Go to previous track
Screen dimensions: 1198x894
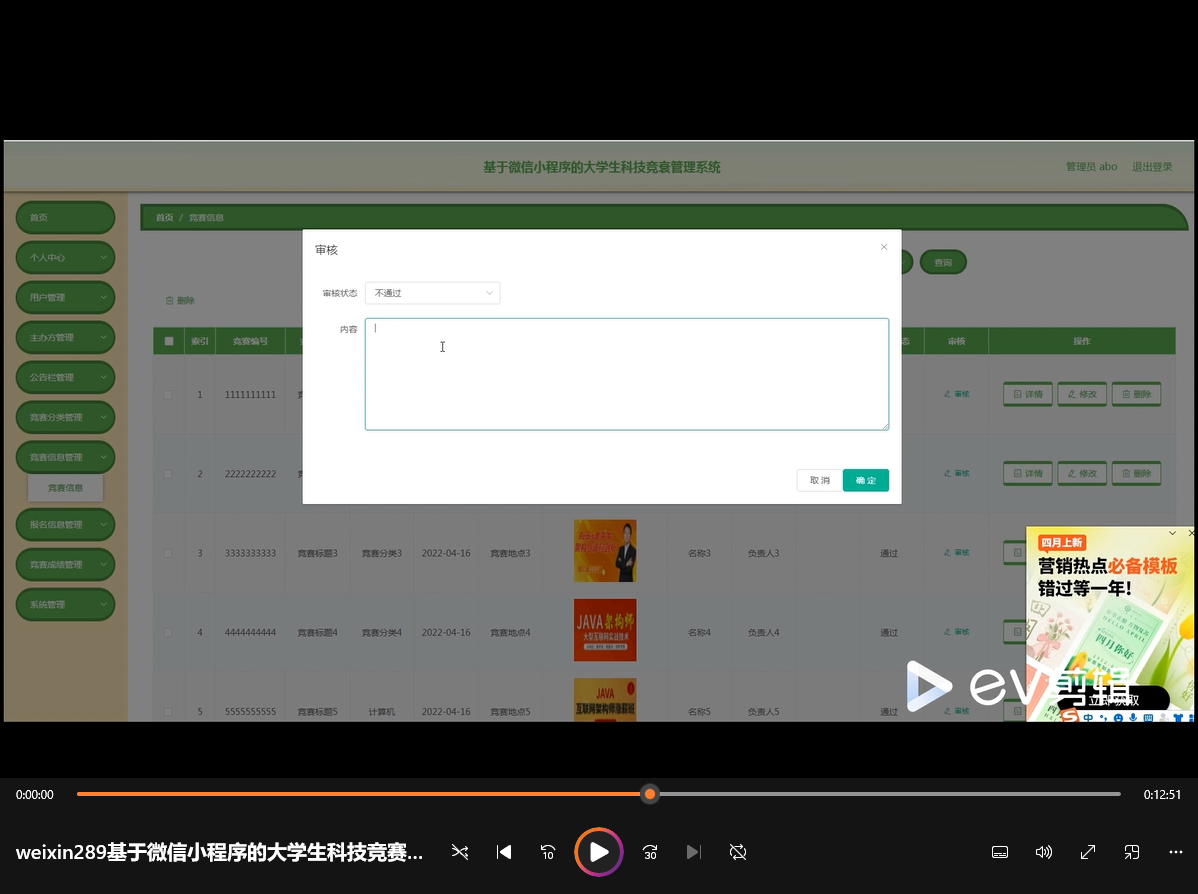point(503,852)
